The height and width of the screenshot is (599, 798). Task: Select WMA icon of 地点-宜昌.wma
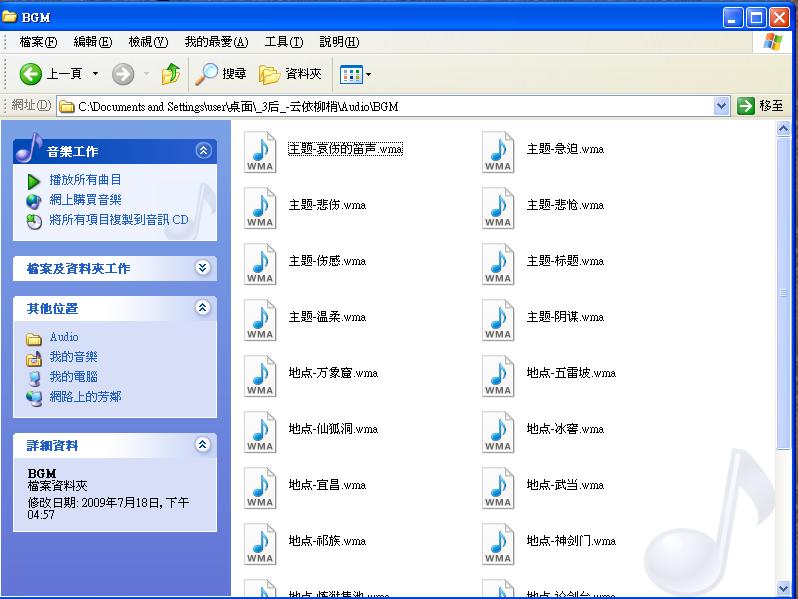pos(260,488)
